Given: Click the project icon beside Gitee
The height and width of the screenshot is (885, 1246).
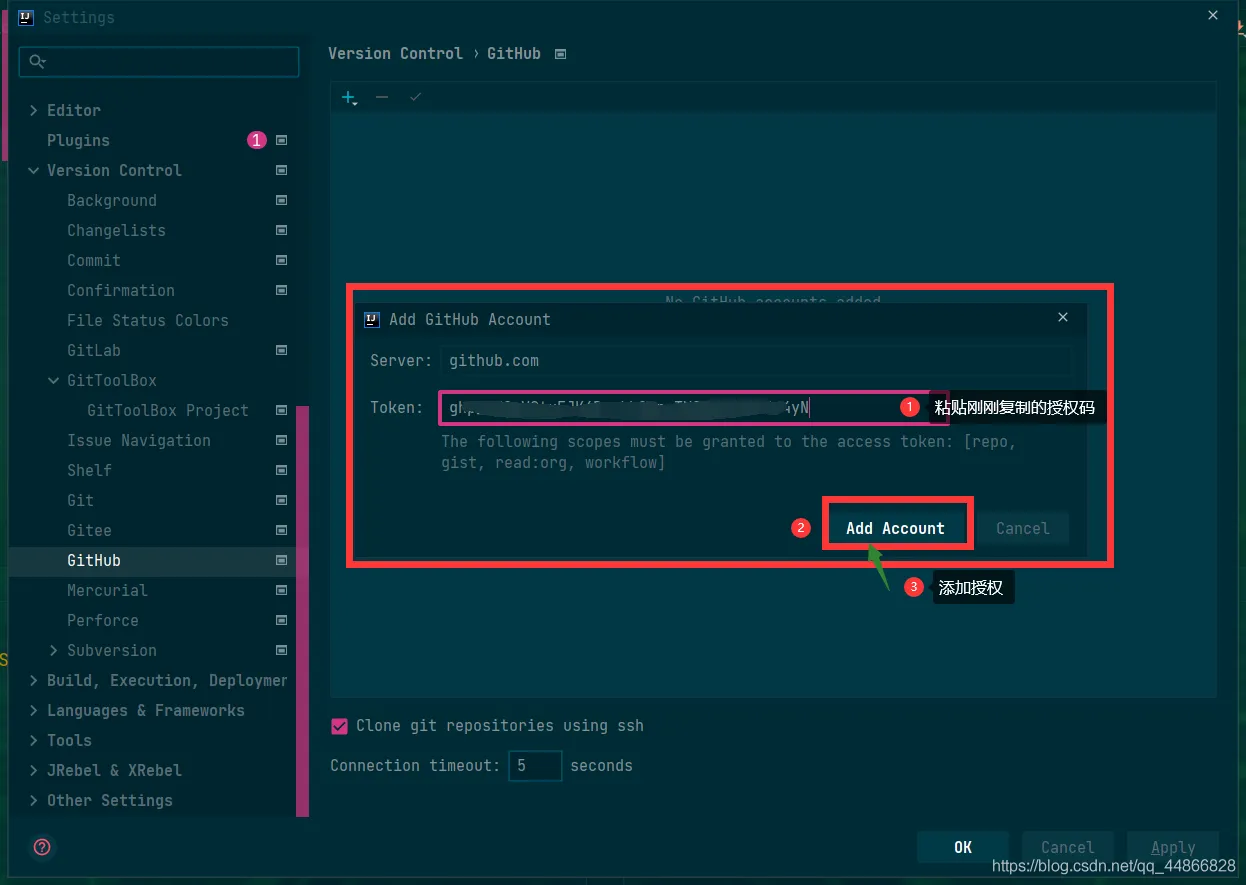Looking at the screenshot, I should coord(281,530).
